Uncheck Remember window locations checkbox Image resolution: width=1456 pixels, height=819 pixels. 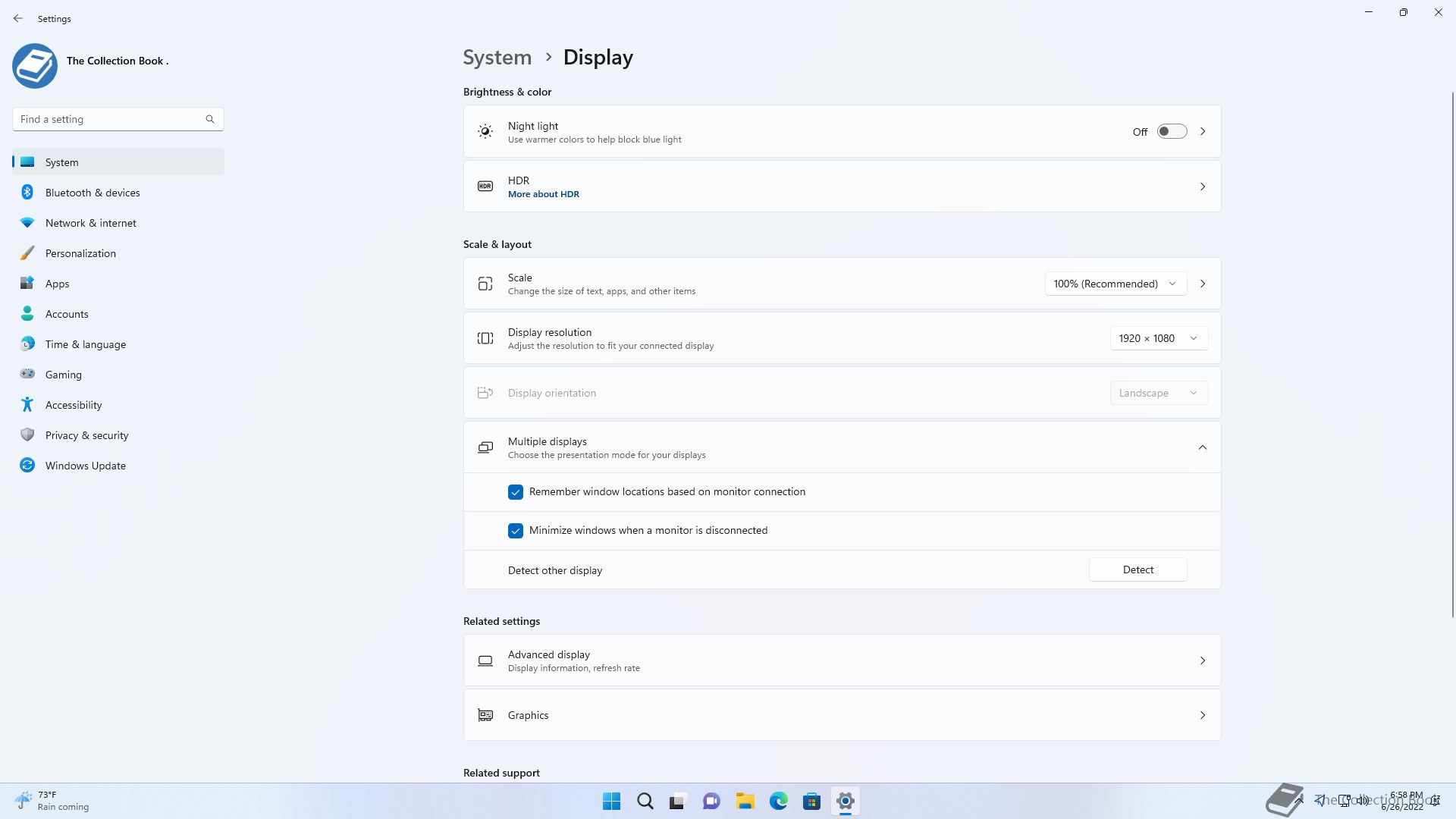(x=516, y=492)
